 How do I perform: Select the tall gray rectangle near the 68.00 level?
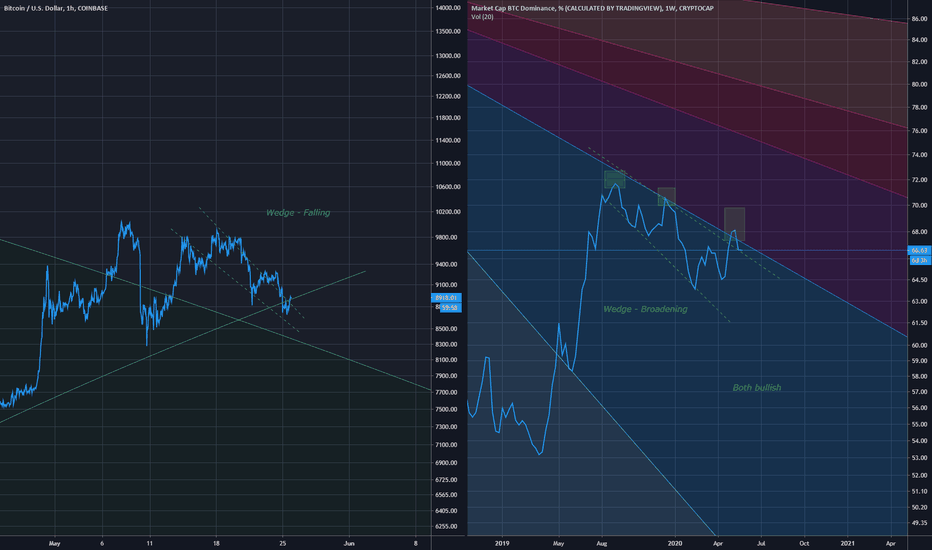pos(734,224)
